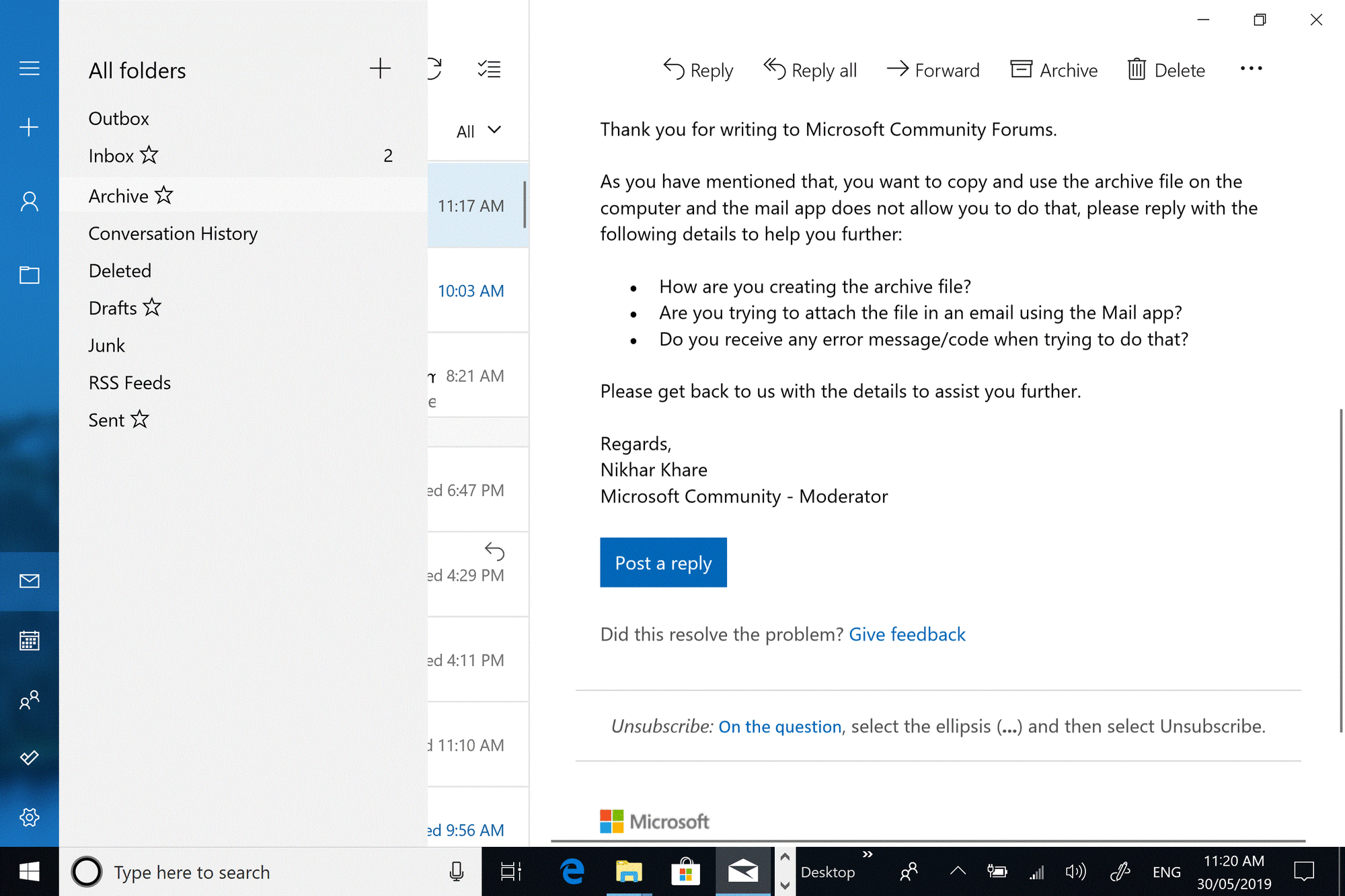Open Microsoft Store from taskbar
This screenshot has height=896, width=1345.
[x=686, y=872]
